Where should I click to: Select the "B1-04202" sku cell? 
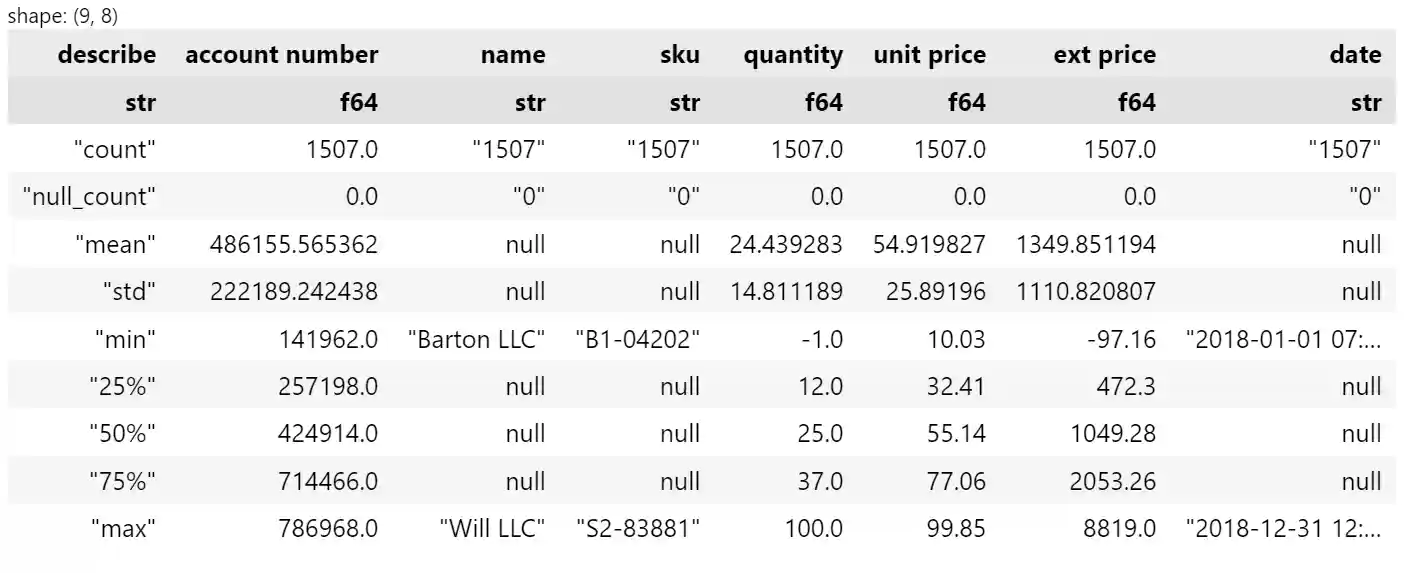tap(638, 340)
